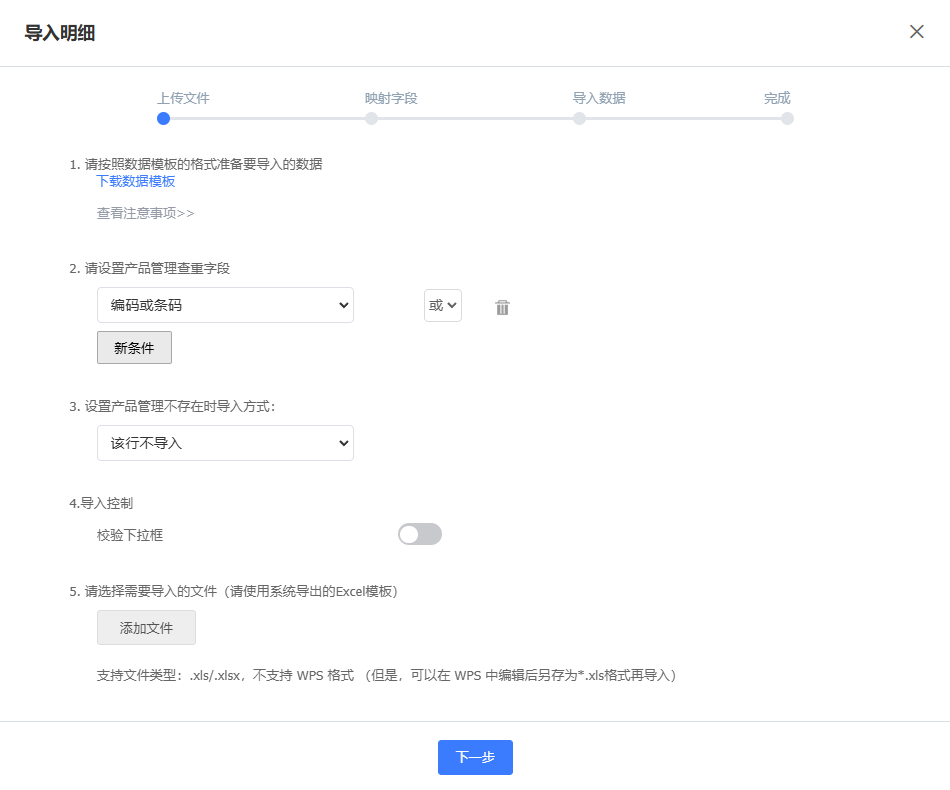
Task: Proceed with the 下一步 button
Action: pyautogui.click(x=475, y=757)
